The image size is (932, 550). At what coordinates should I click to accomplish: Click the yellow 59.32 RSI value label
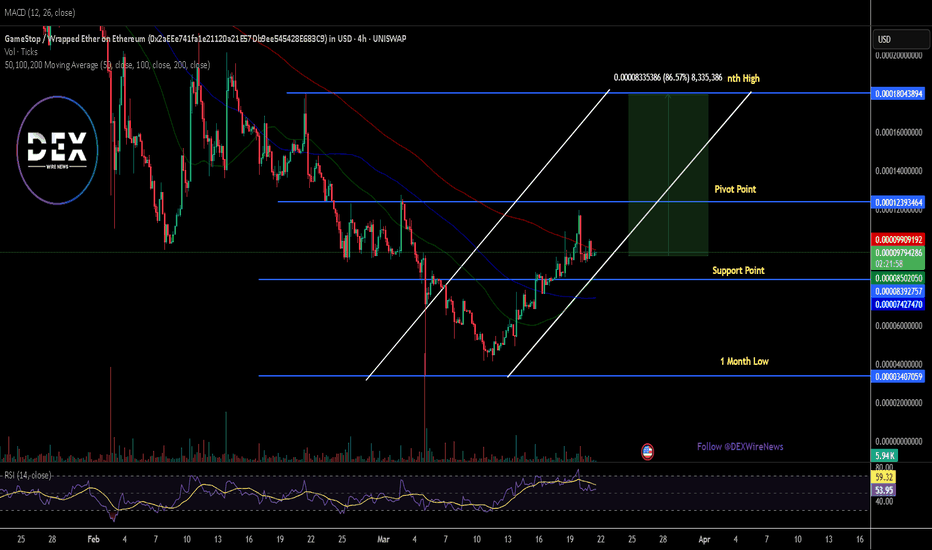[884, 477]
